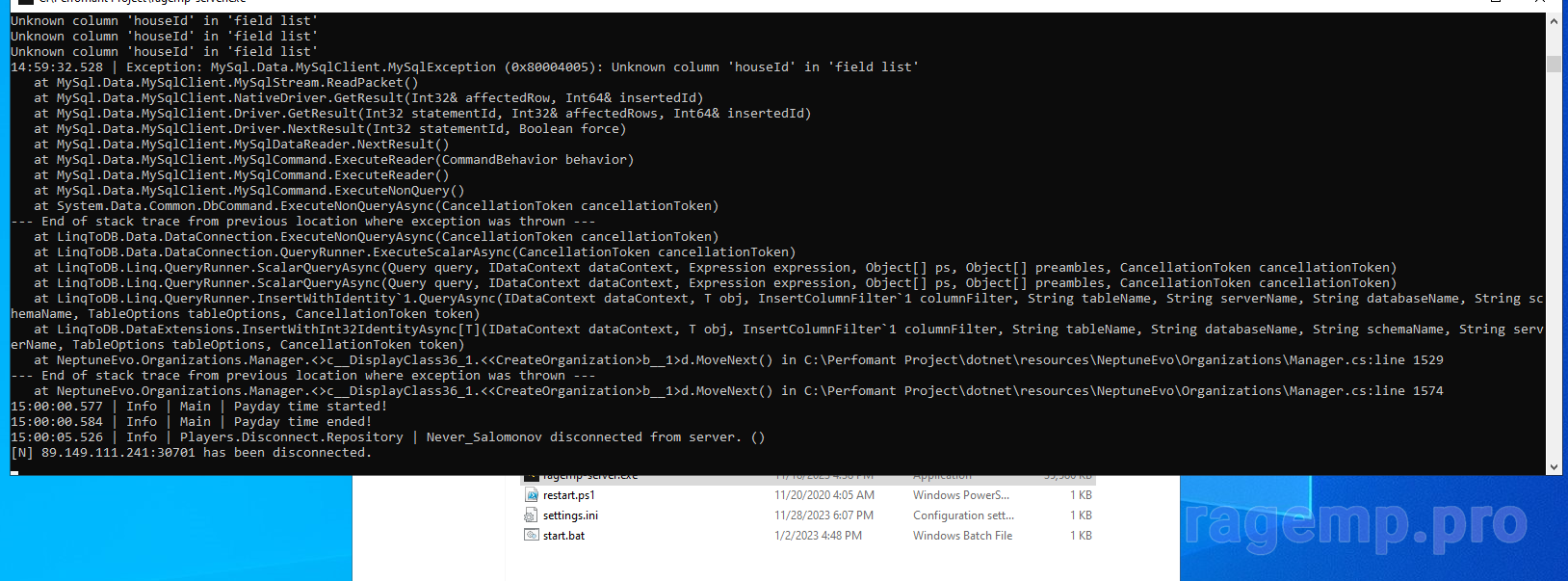Click the settings.ini gear file icon
The image size is (1568, 581).
(x=531, y=515)
